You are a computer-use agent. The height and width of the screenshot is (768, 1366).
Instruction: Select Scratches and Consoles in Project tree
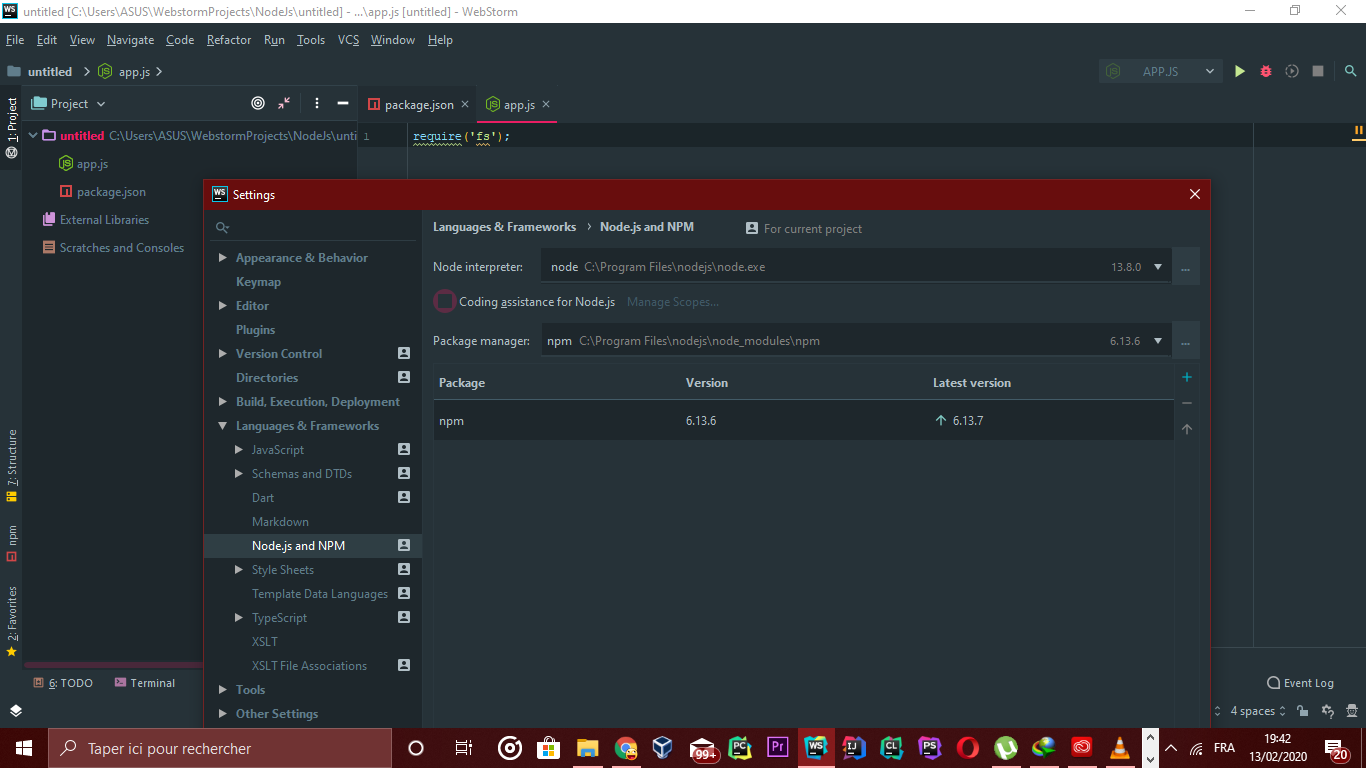point(122,248)
